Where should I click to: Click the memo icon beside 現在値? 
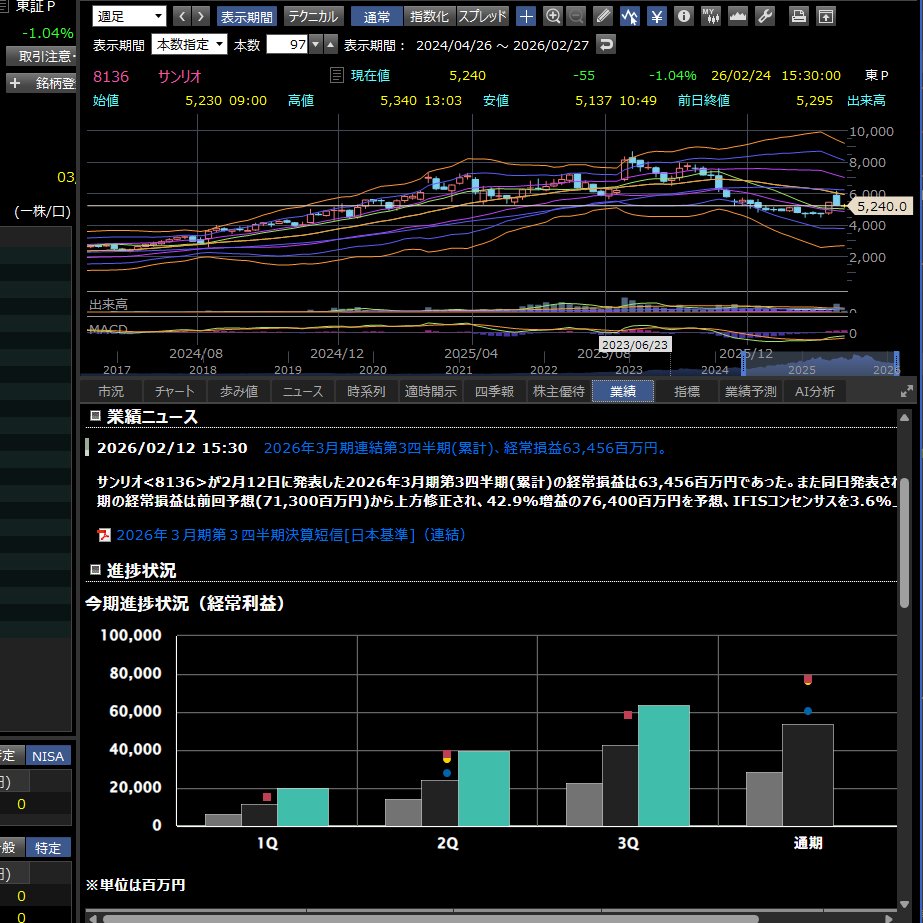[336, 75]
